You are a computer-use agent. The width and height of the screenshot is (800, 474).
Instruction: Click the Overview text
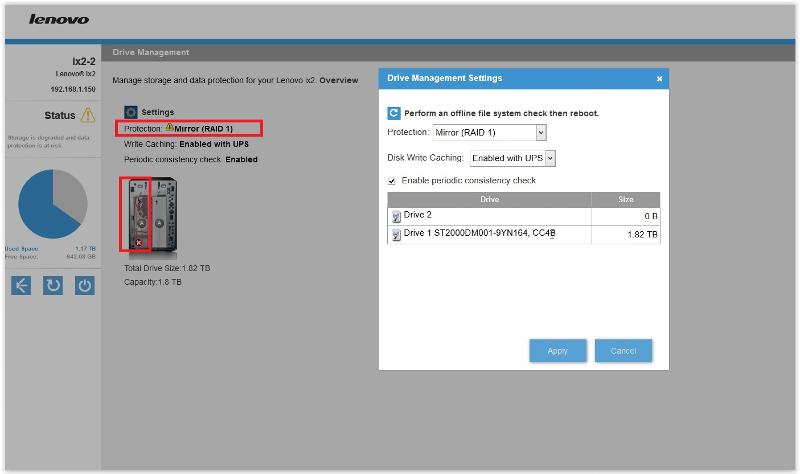coord(339,80)
